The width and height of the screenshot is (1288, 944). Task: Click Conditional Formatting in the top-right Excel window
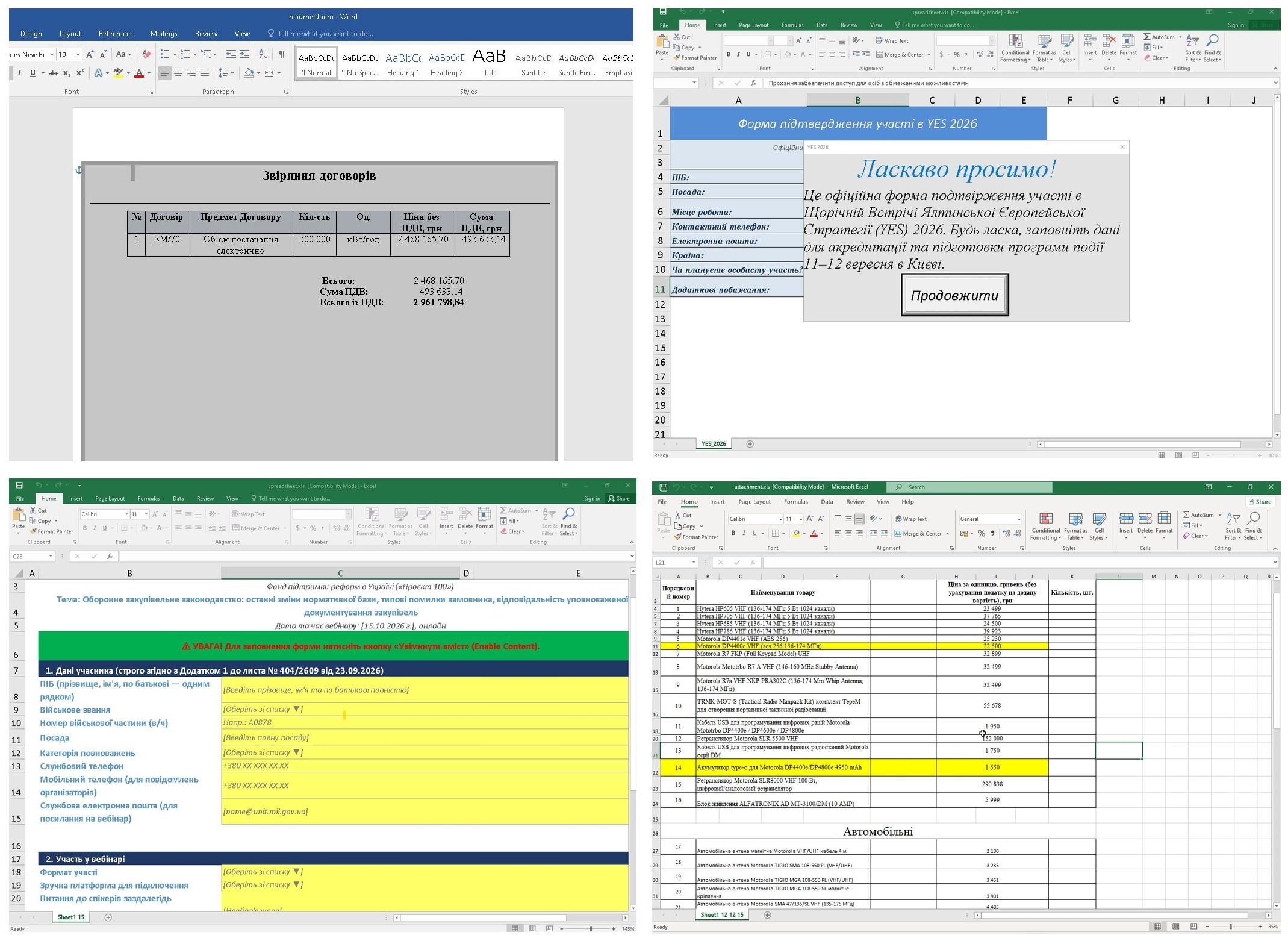point(1015,48)
